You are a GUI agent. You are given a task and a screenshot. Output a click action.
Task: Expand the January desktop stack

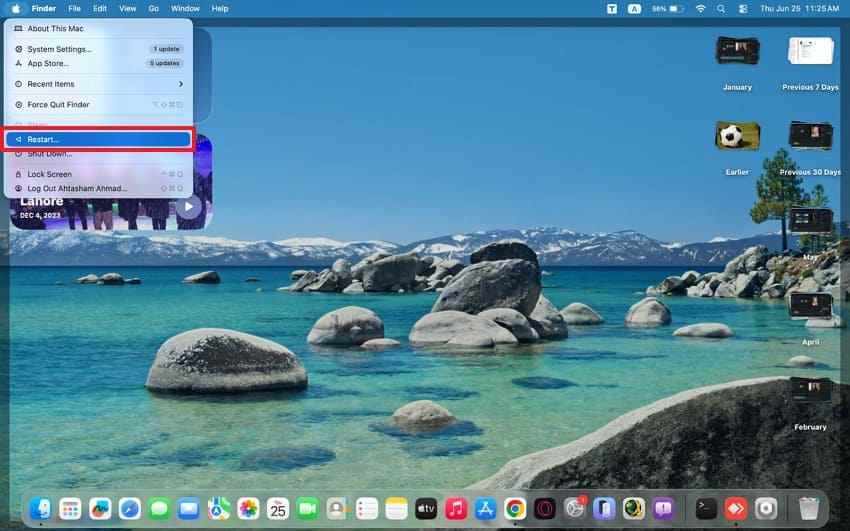point(737,50)
